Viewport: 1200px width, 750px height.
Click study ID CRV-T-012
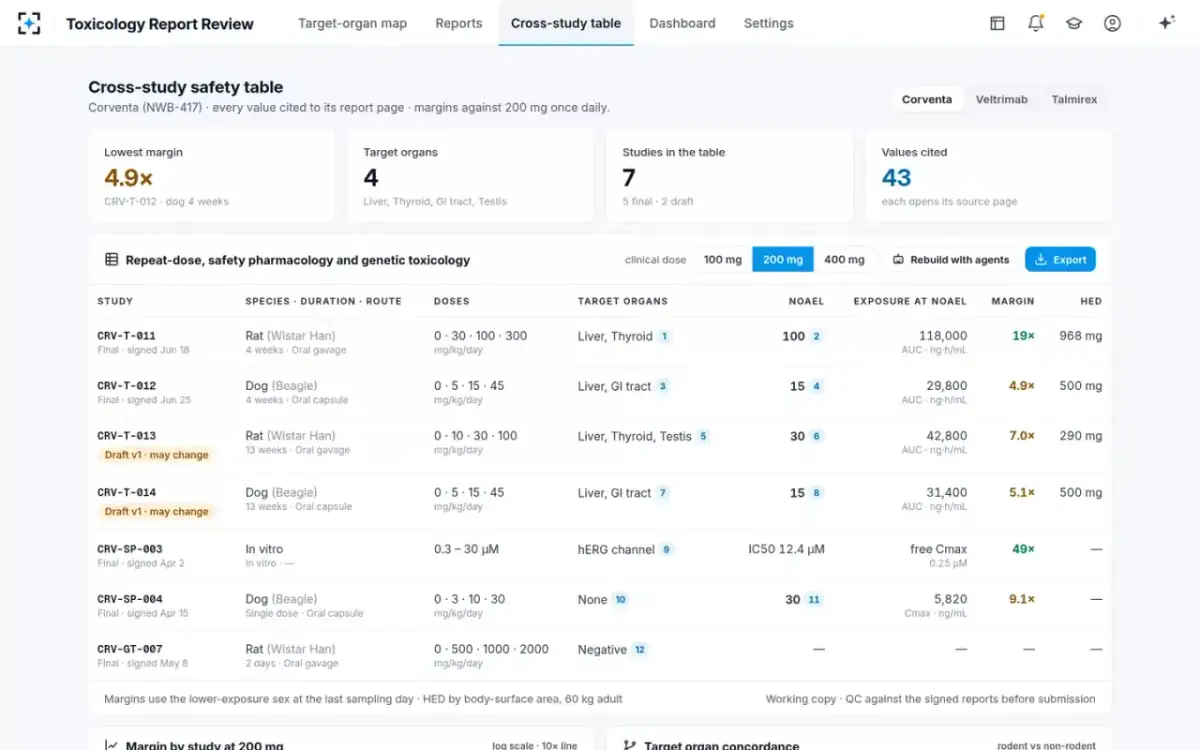[x=126, y=386]
